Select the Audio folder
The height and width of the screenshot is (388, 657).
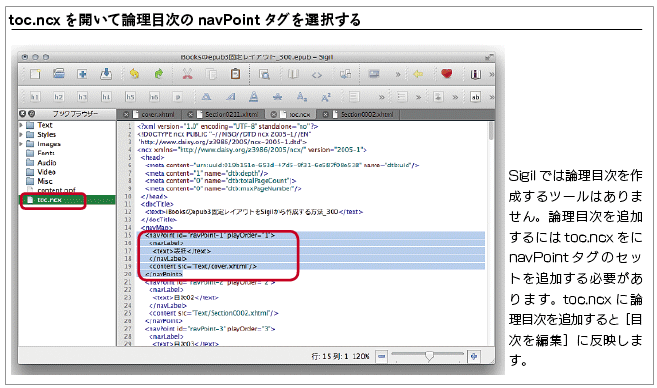pyautogui.click(x=41, y=163)
